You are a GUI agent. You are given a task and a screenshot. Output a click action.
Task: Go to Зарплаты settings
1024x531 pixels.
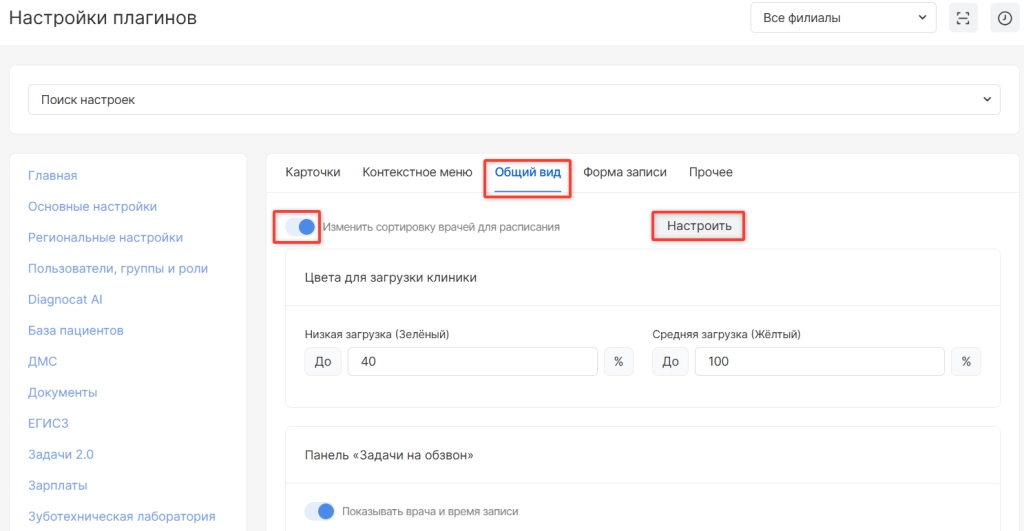(57, 485)
